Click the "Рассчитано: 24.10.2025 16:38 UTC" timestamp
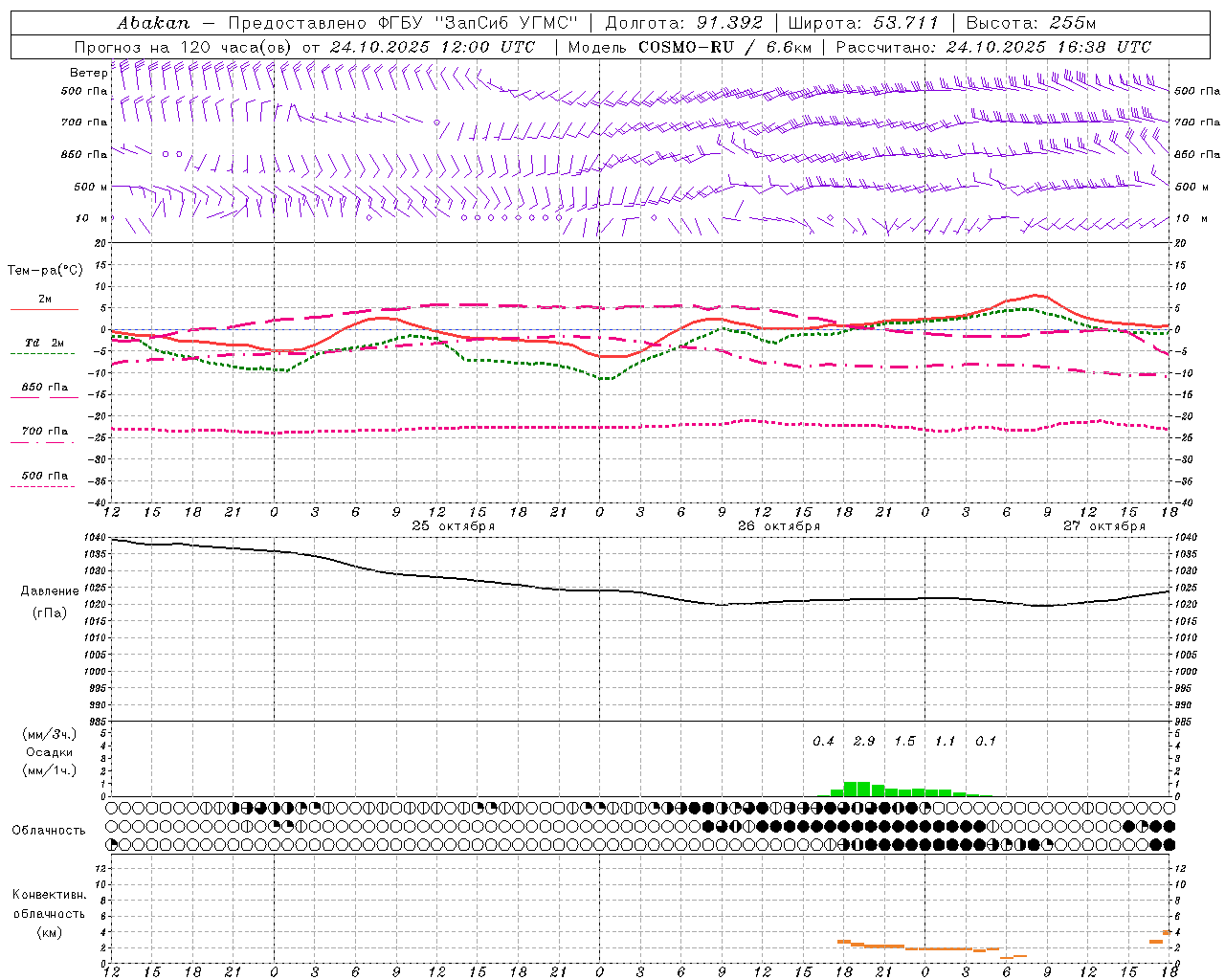 pos(993,47)
